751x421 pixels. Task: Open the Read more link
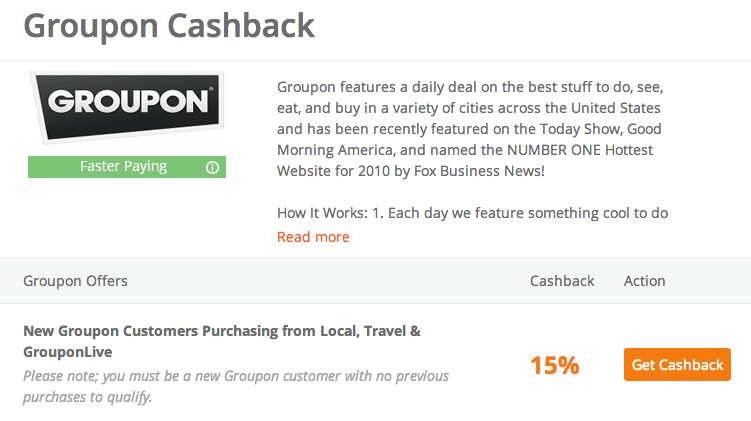[313, 237]
